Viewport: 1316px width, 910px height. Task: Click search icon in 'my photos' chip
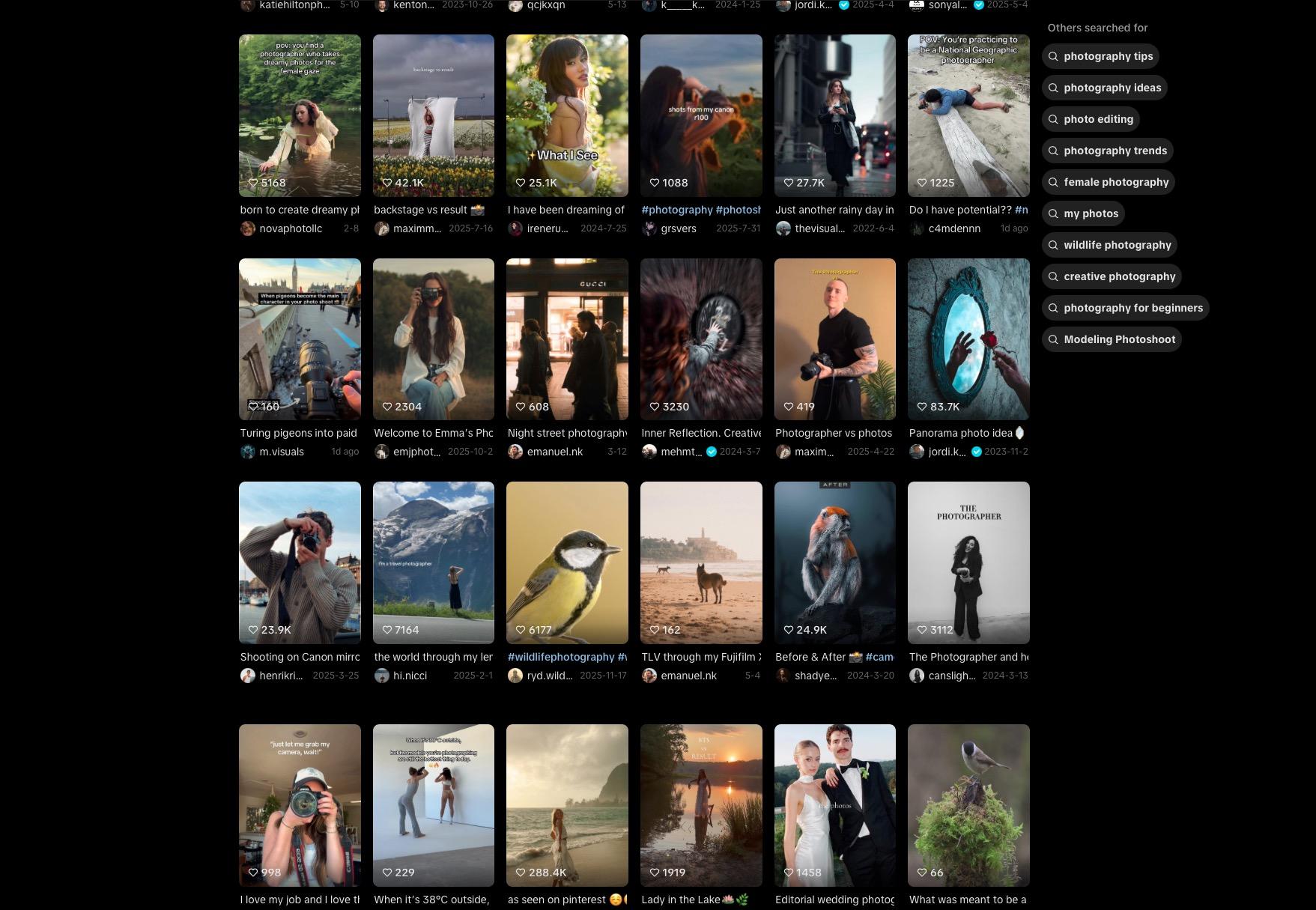point(1053,213)
